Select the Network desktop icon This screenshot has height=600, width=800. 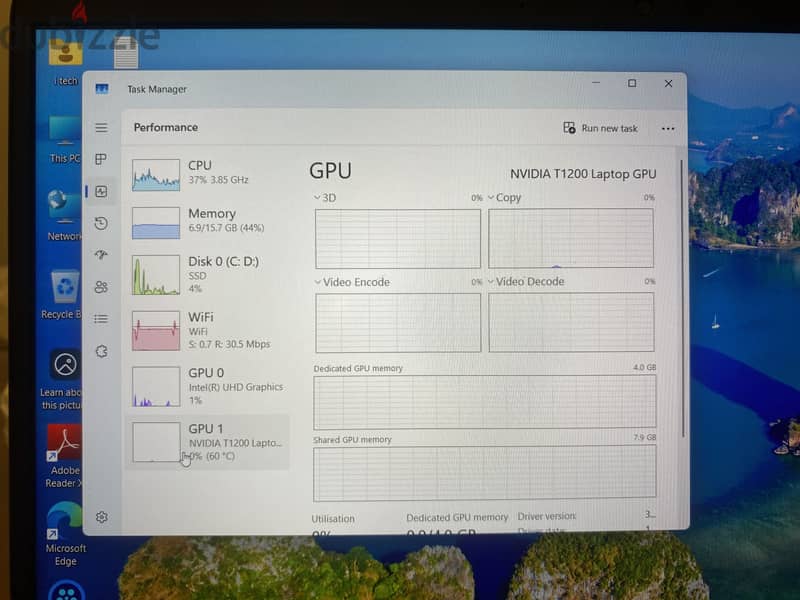point(65,214)
